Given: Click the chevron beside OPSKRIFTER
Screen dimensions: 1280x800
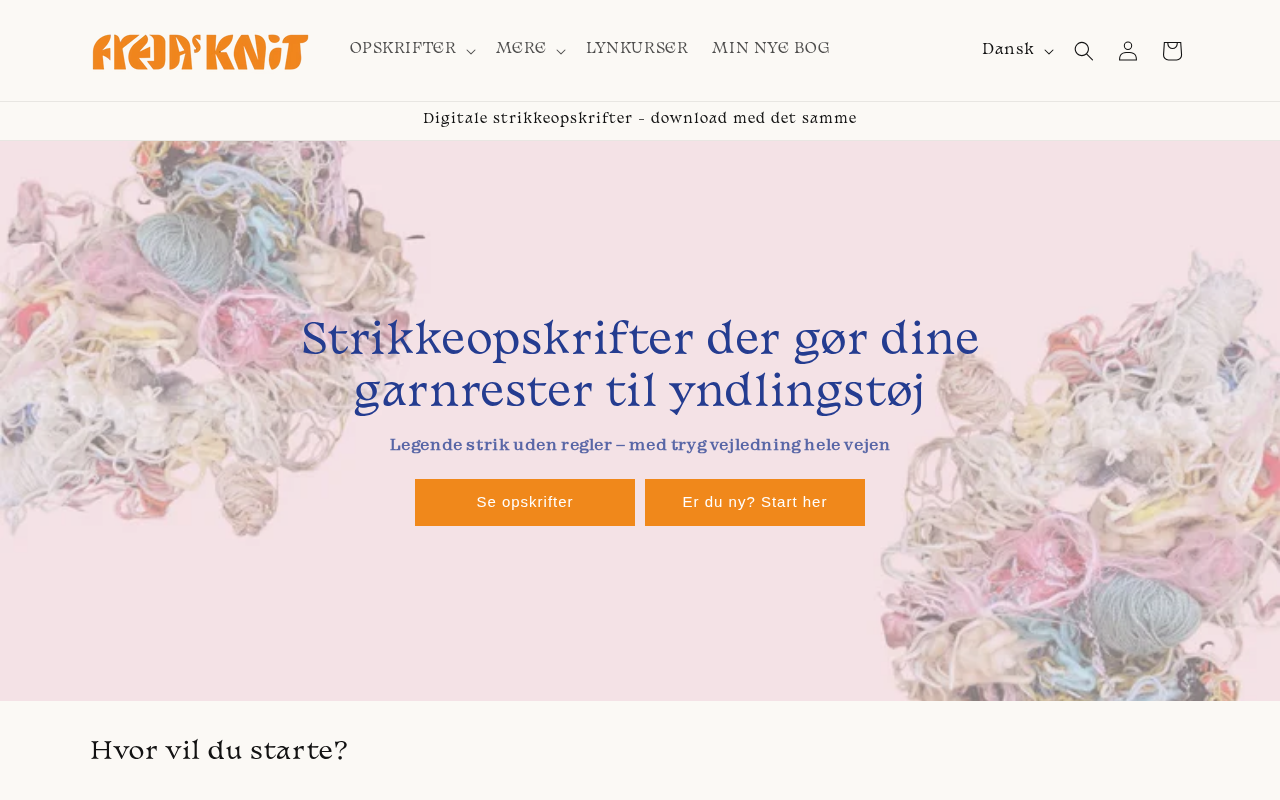Looking at the screenshot, I should pyautogui.click(x=470, y=51).
